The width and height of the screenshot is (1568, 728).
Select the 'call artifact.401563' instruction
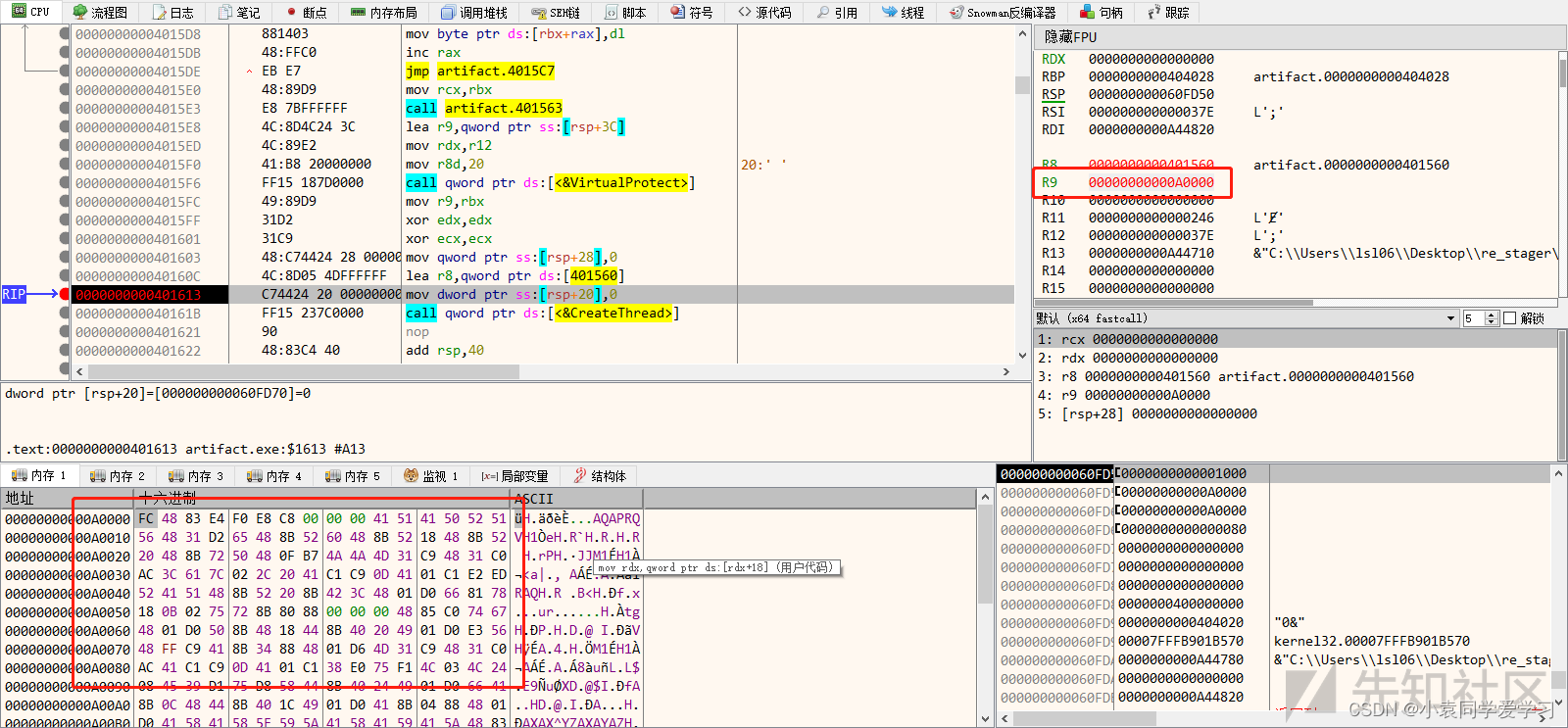pos(484,108)
